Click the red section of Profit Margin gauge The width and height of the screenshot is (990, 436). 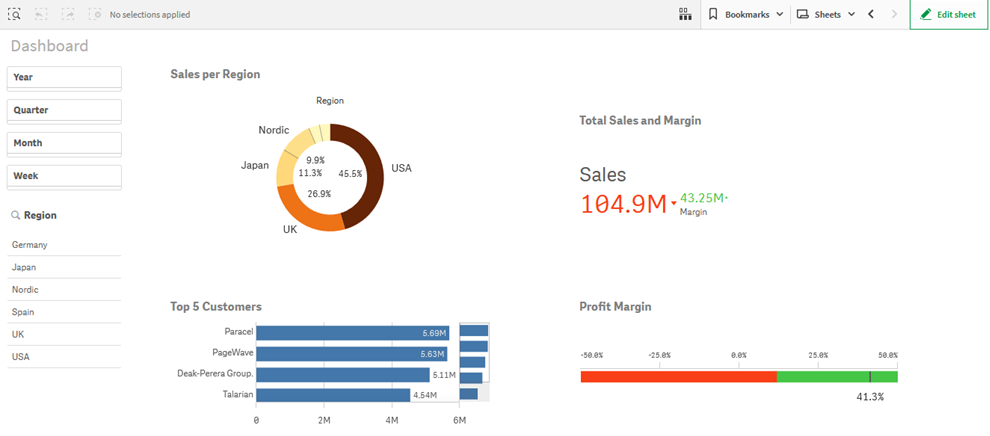tap(678, 376)
